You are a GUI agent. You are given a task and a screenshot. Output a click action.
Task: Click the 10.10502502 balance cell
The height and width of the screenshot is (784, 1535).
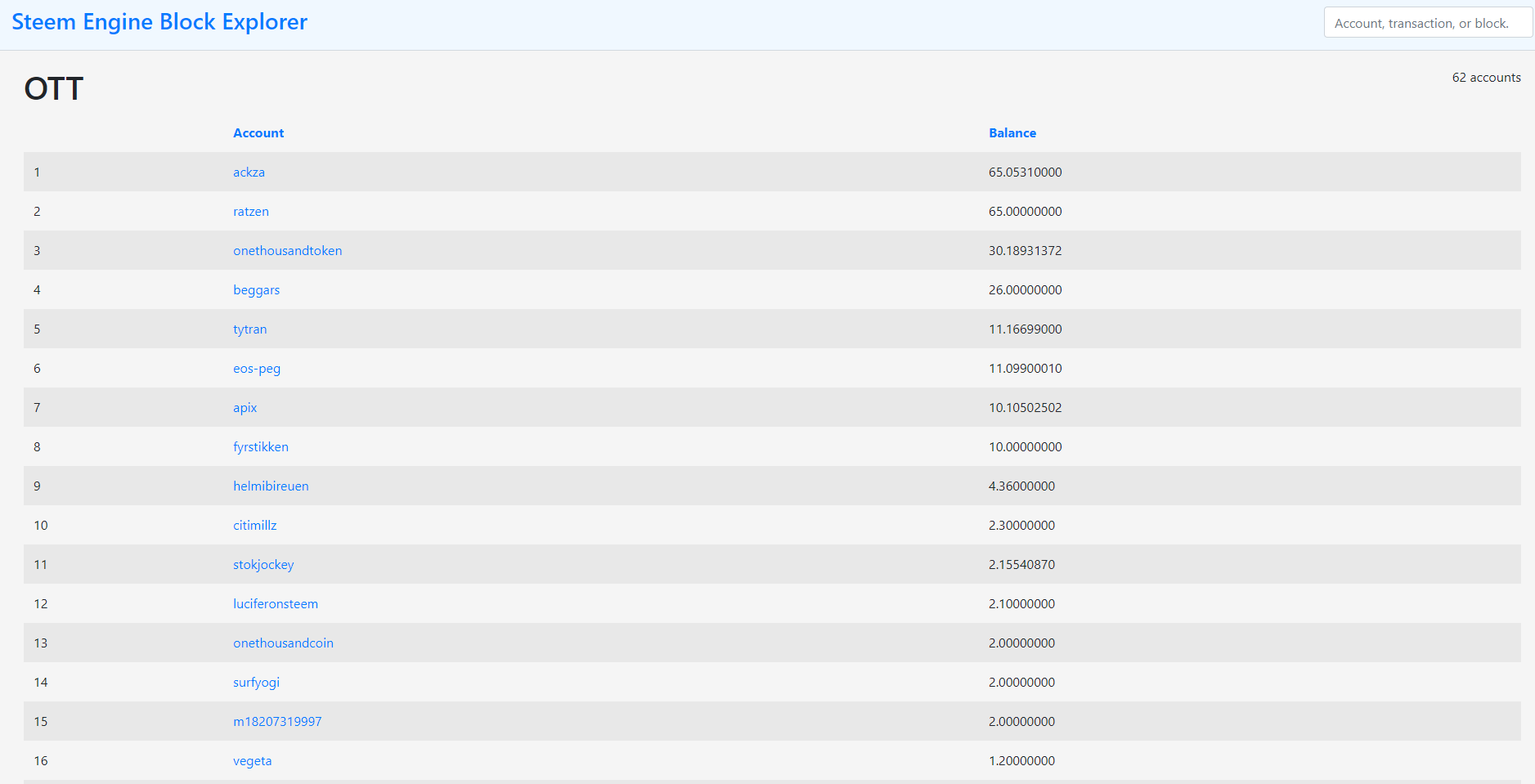1026,407
